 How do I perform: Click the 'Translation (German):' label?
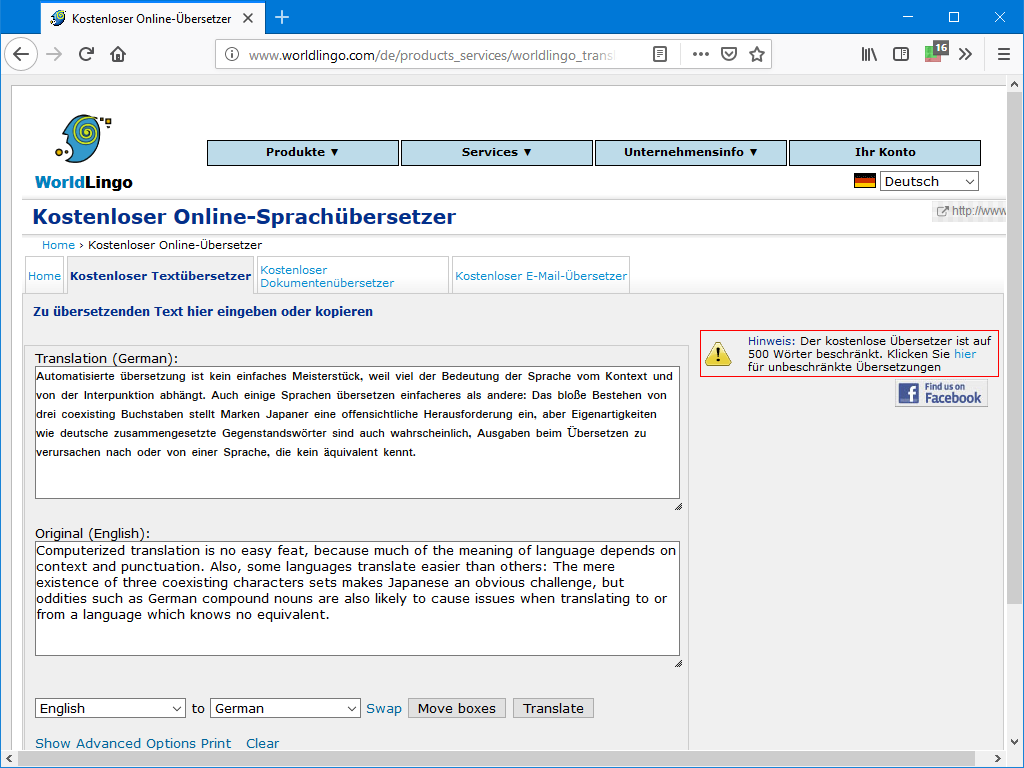click(106, 358)
